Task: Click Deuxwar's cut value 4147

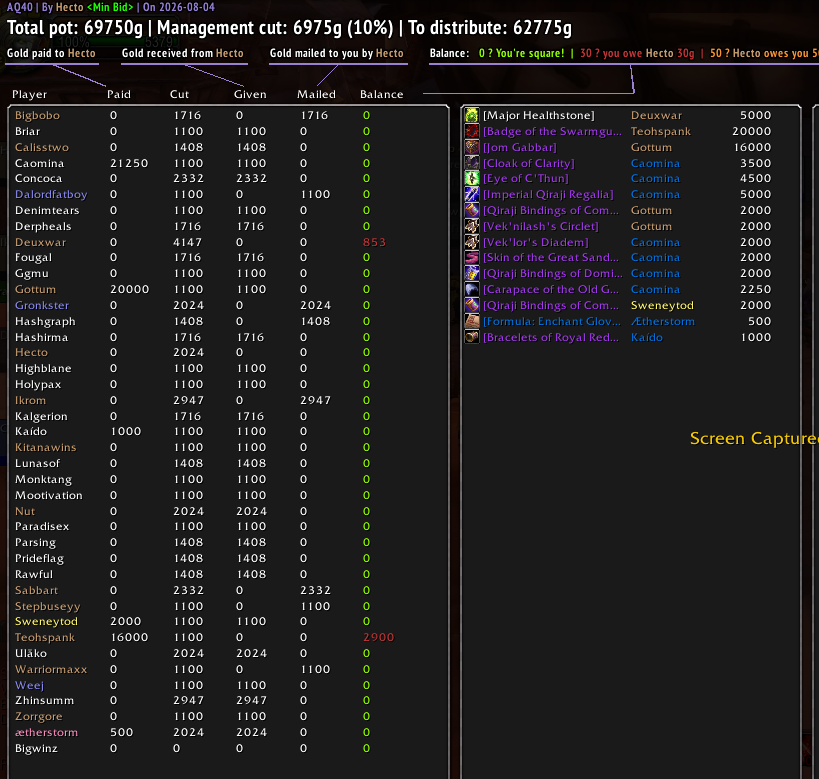Action: (188, 242)
